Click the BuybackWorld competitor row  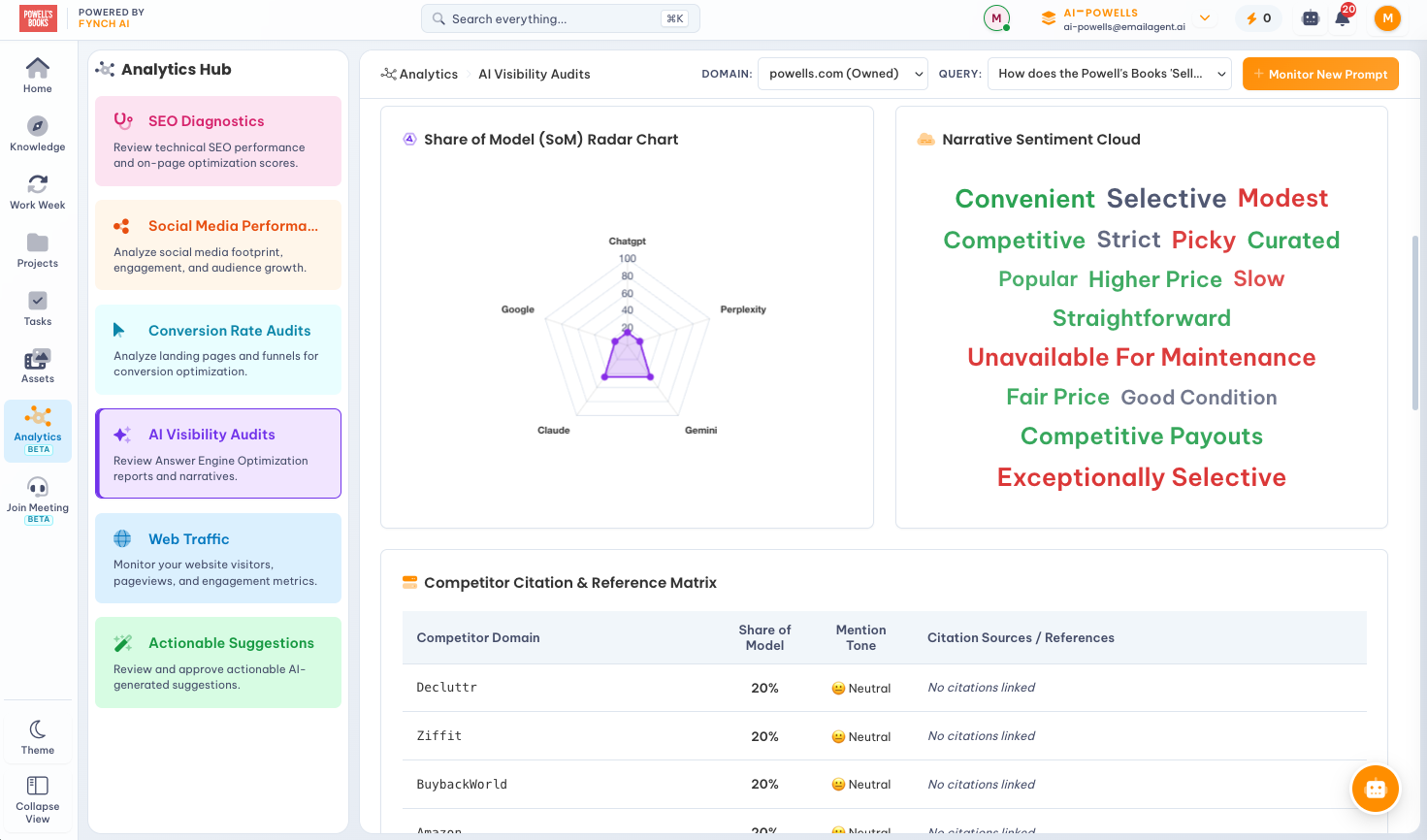point(884,784)
